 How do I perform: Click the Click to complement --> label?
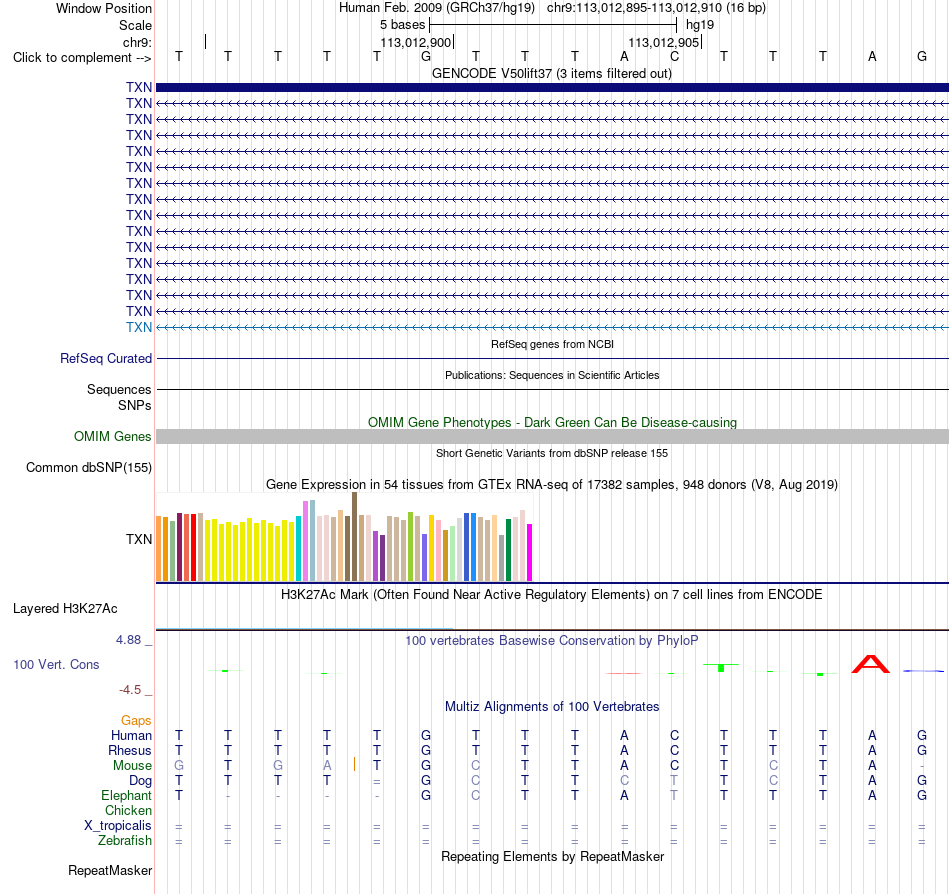click(x=82, y=58)
